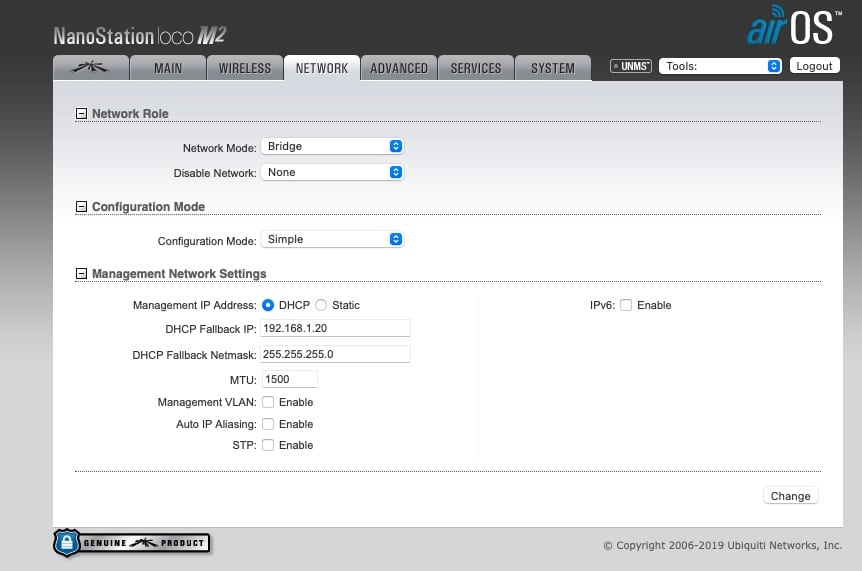Open the Ubiquiti logo tab
The height and width of the screenshot is (571, 862).
click(x=91, y=68)
